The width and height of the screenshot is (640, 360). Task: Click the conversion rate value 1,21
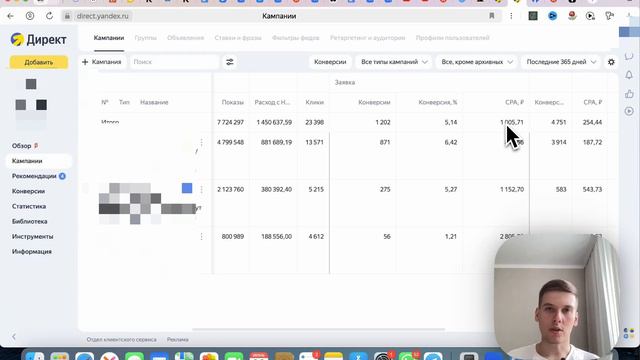[451, 236]
